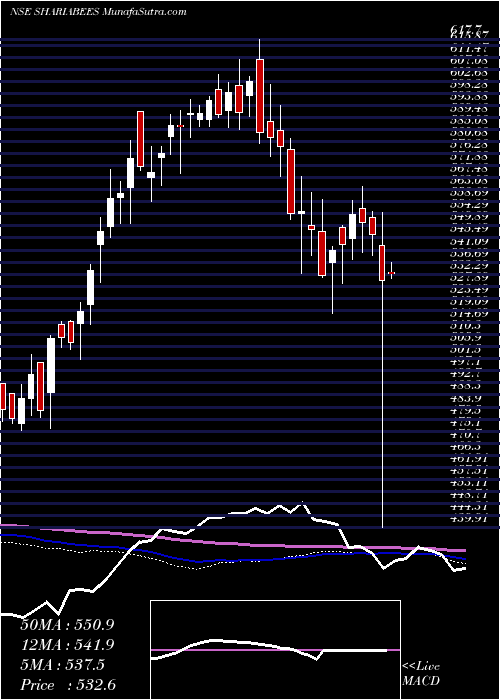Image resolution: width=500 pixels, height=700 pixels.
Task: Click the 444.31 price axis label
Action: 468,508
